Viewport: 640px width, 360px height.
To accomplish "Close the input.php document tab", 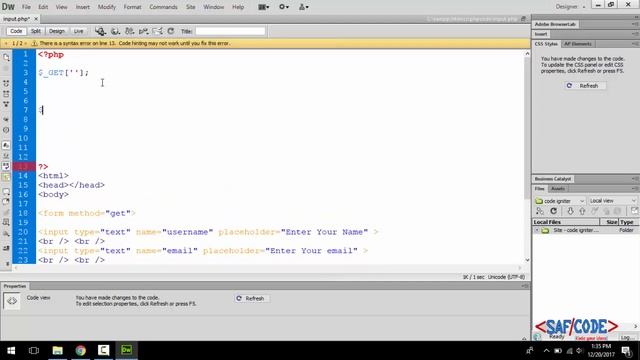I will click(36, 19).
